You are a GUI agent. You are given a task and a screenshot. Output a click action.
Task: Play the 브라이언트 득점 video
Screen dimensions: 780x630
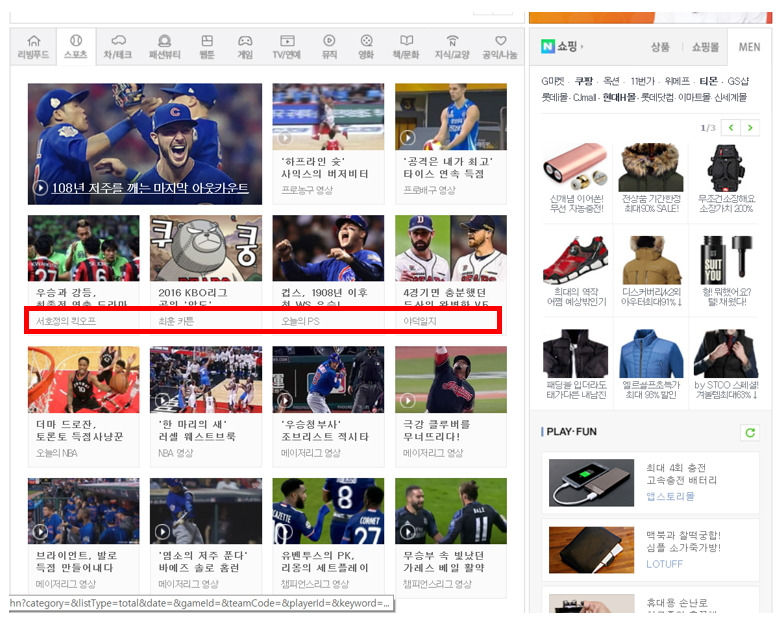40,531
